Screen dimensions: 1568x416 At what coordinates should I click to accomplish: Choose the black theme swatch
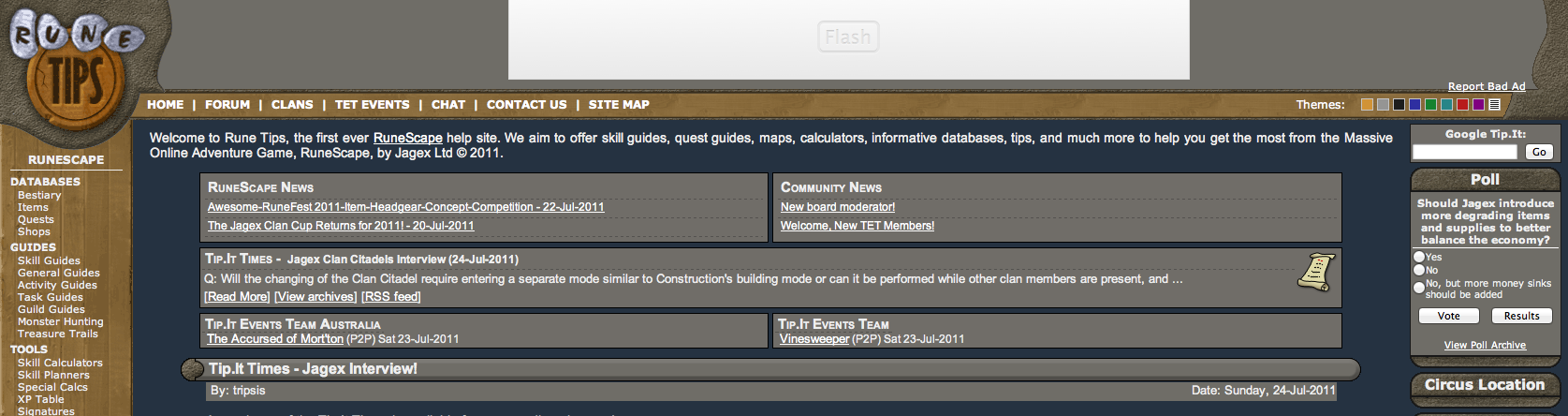point(1399,105)
